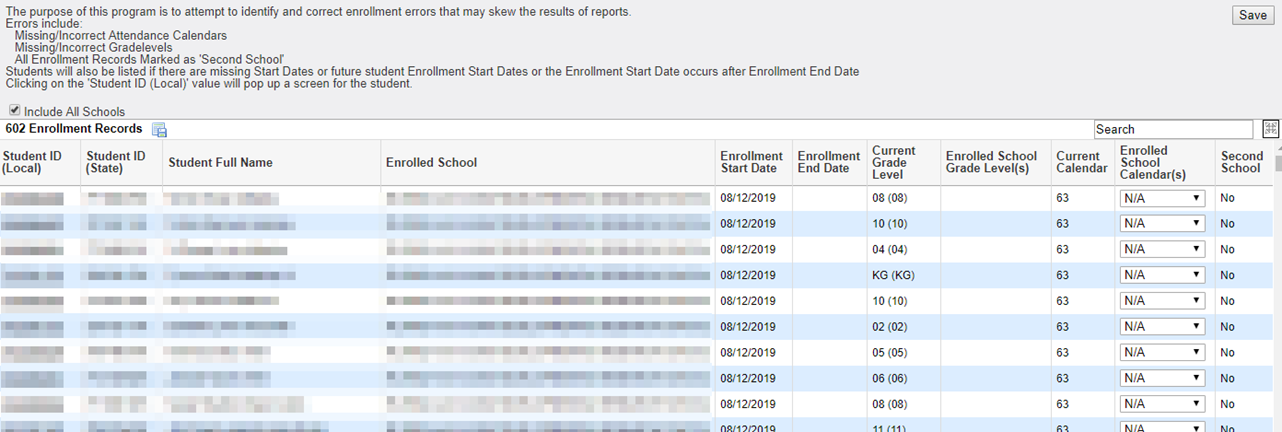Click the Student ID (Local) column header
The image size is (1282, 432).
point(30,163)
